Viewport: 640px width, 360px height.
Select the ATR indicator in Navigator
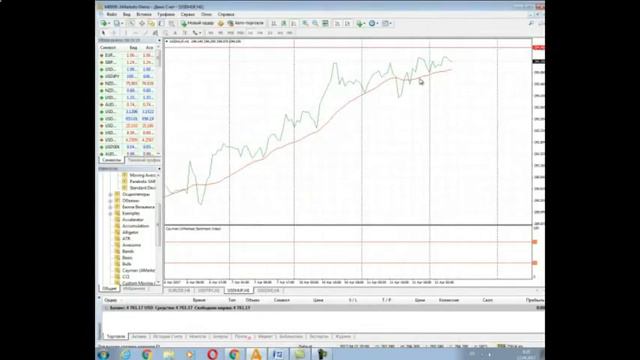pyautogui.click(x=127, y=239)
